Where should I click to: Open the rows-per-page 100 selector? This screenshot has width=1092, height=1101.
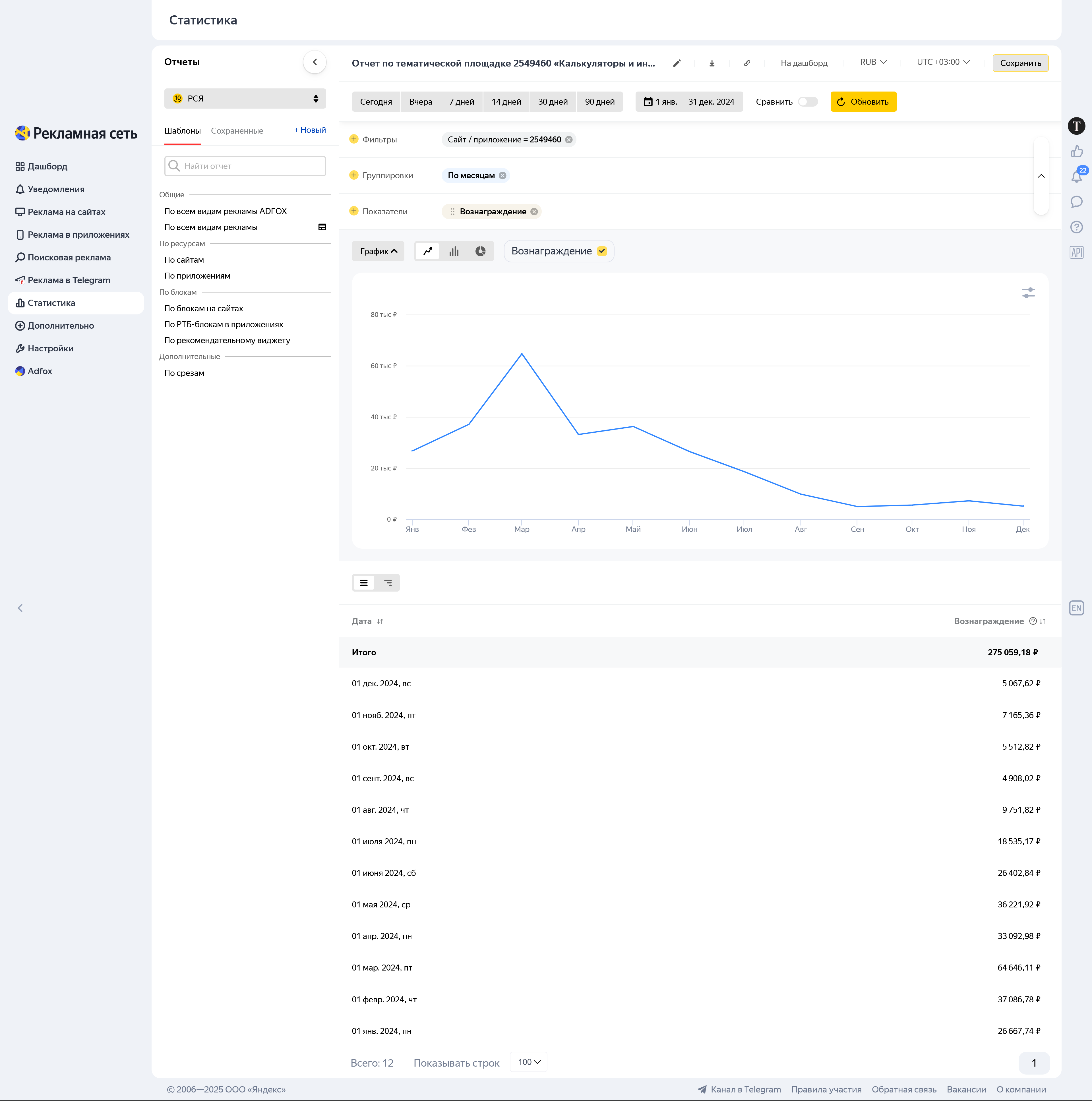(x=528, y=1062)
